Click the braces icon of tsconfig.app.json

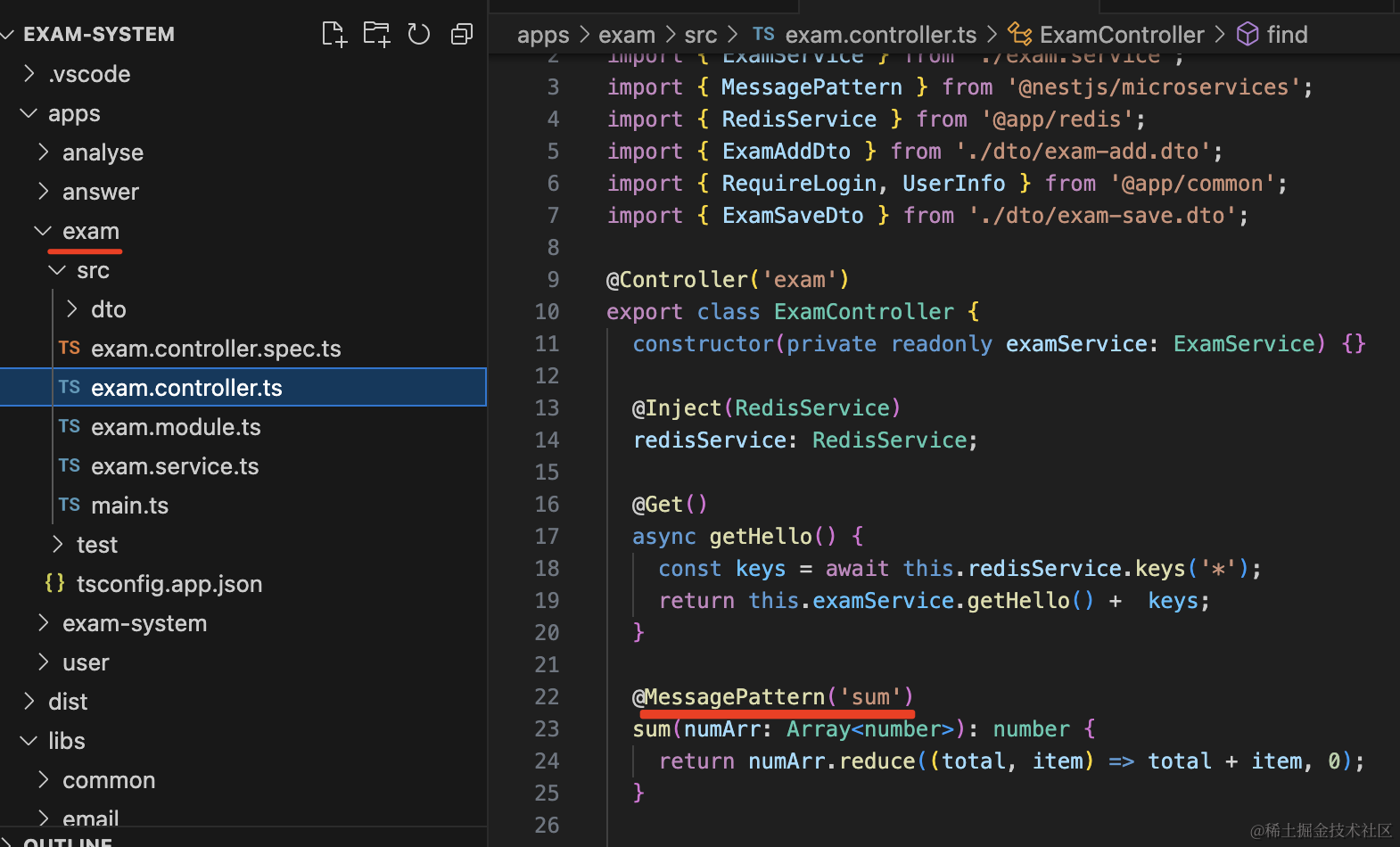coord(55,584)
